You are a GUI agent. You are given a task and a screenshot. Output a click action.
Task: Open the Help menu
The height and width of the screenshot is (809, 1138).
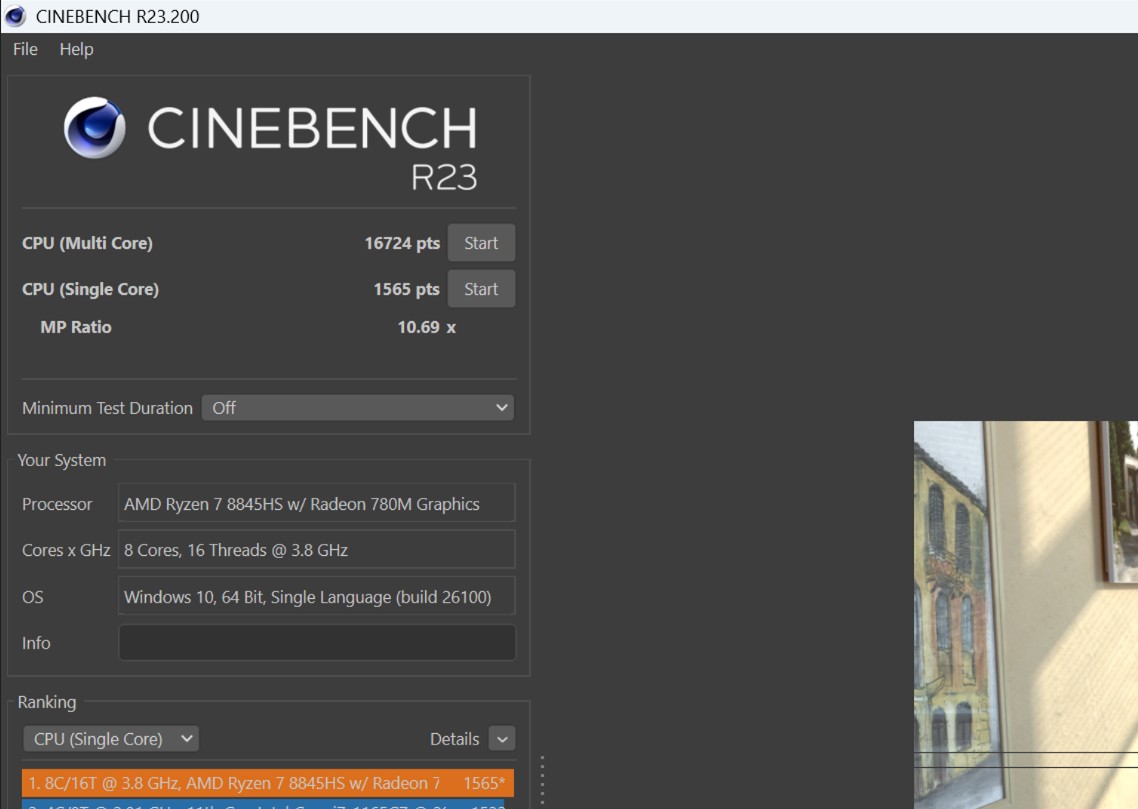click(x=76, y=49)
